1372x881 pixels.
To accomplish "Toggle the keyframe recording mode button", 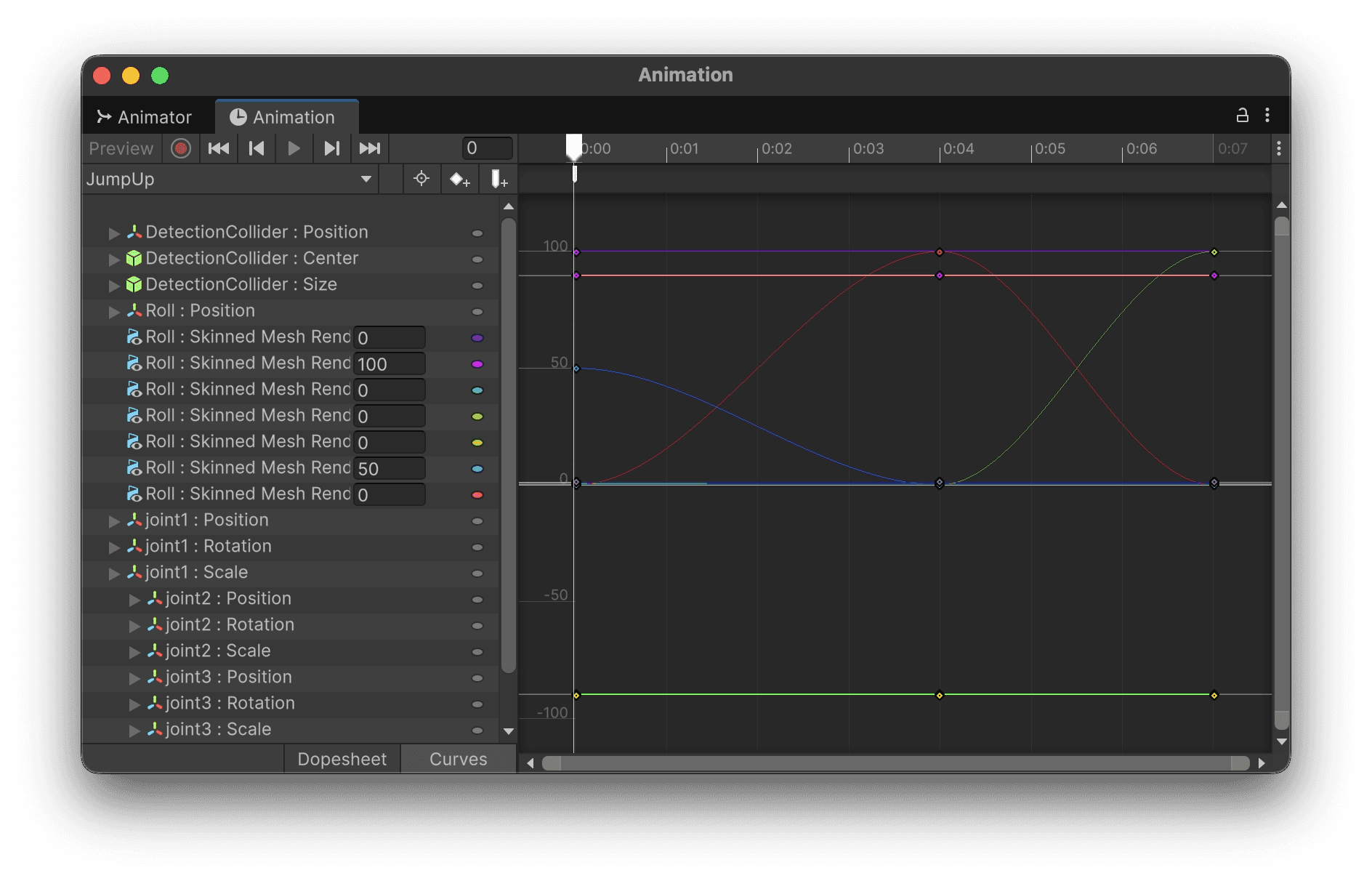I will tap(181, 149).
